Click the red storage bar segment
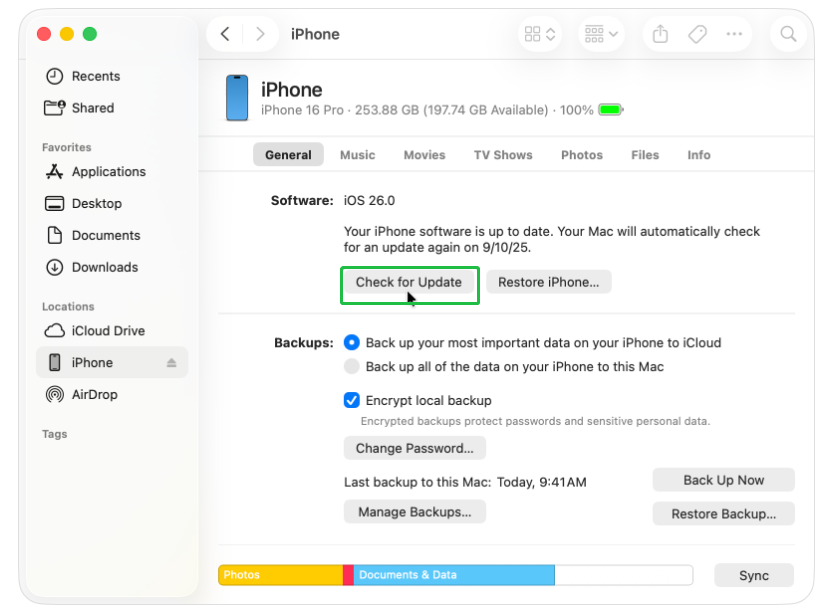The width and height of the screenshot is (838, 611). [x=348, y=575]
